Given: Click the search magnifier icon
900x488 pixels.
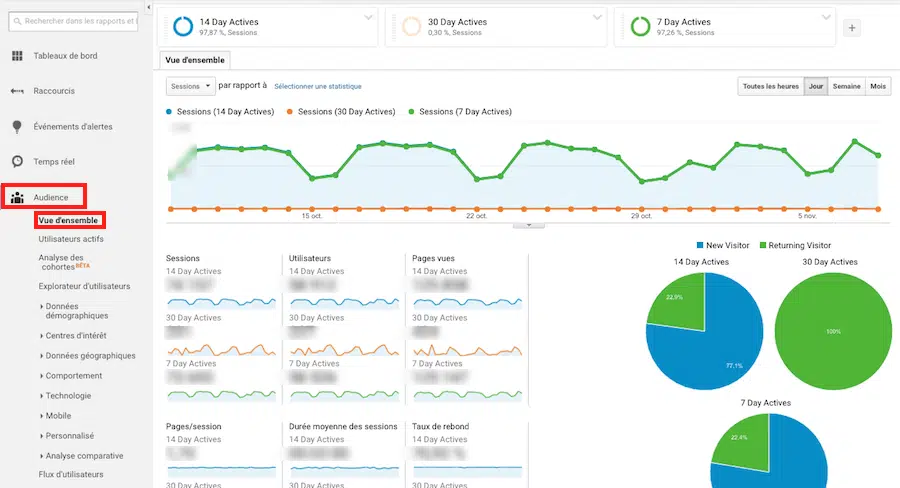Looking at the screenshot, I should 16,20.
